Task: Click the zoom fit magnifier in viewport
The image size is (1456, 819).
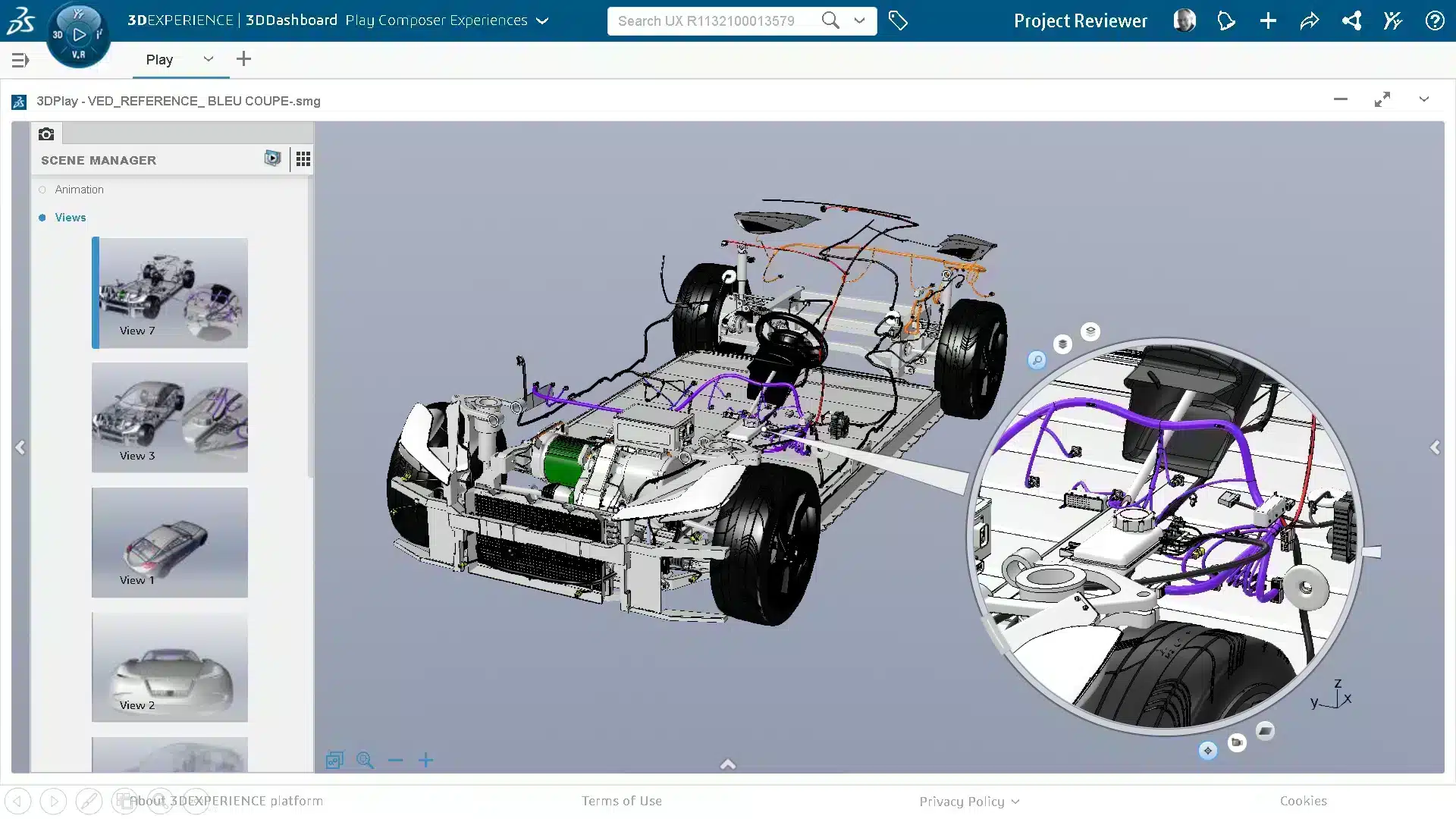Action: (x=366, y=760)
